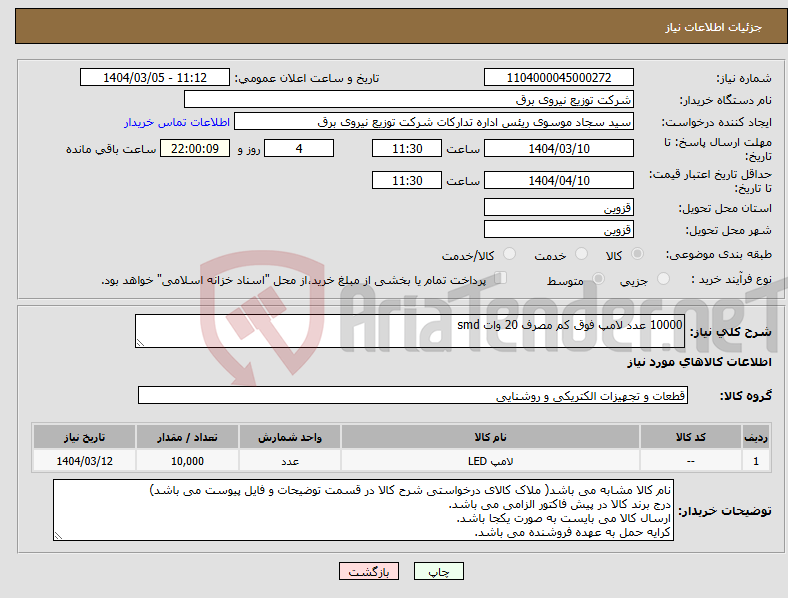Click the اطلاعات کالاهای مورد نیاز heading

tap(699, 362)
